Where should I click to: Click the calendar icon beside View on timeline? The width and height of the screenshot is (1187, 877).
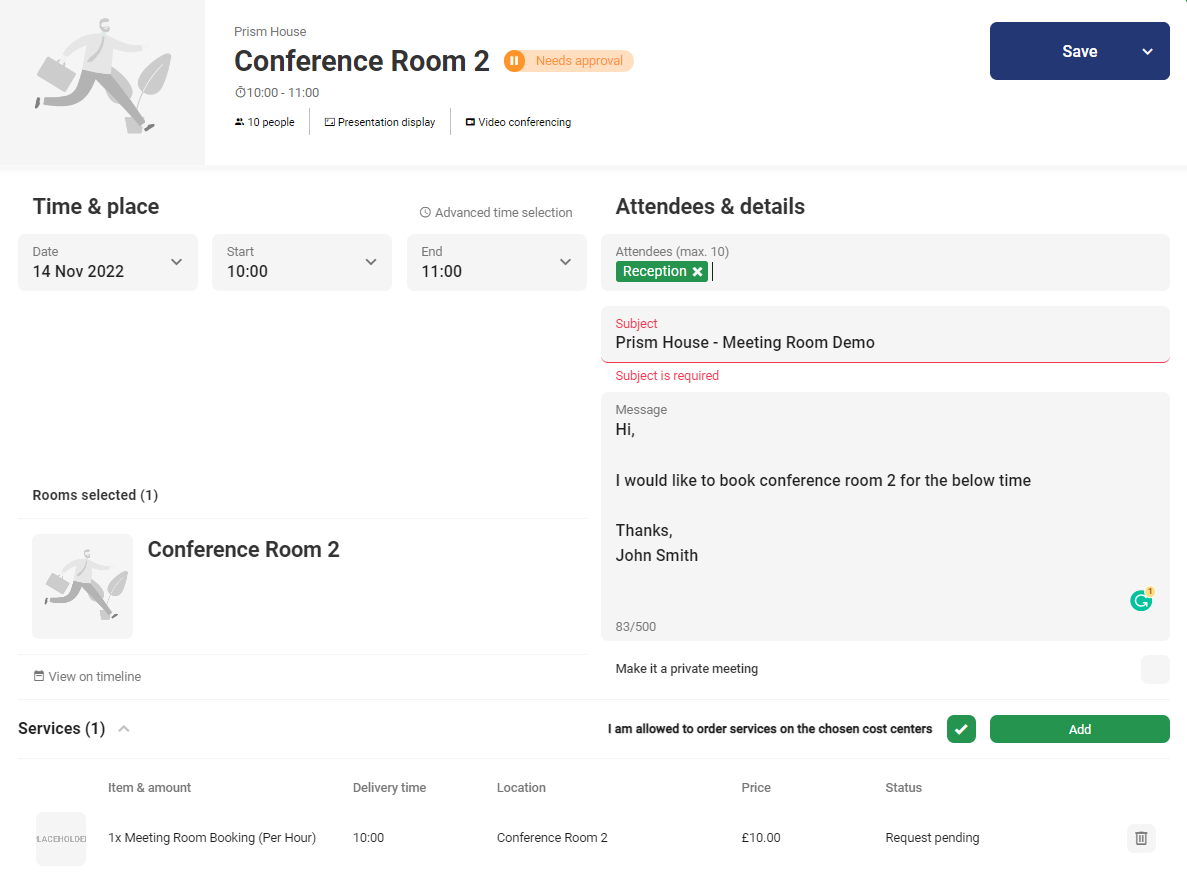tap(39, 677)
